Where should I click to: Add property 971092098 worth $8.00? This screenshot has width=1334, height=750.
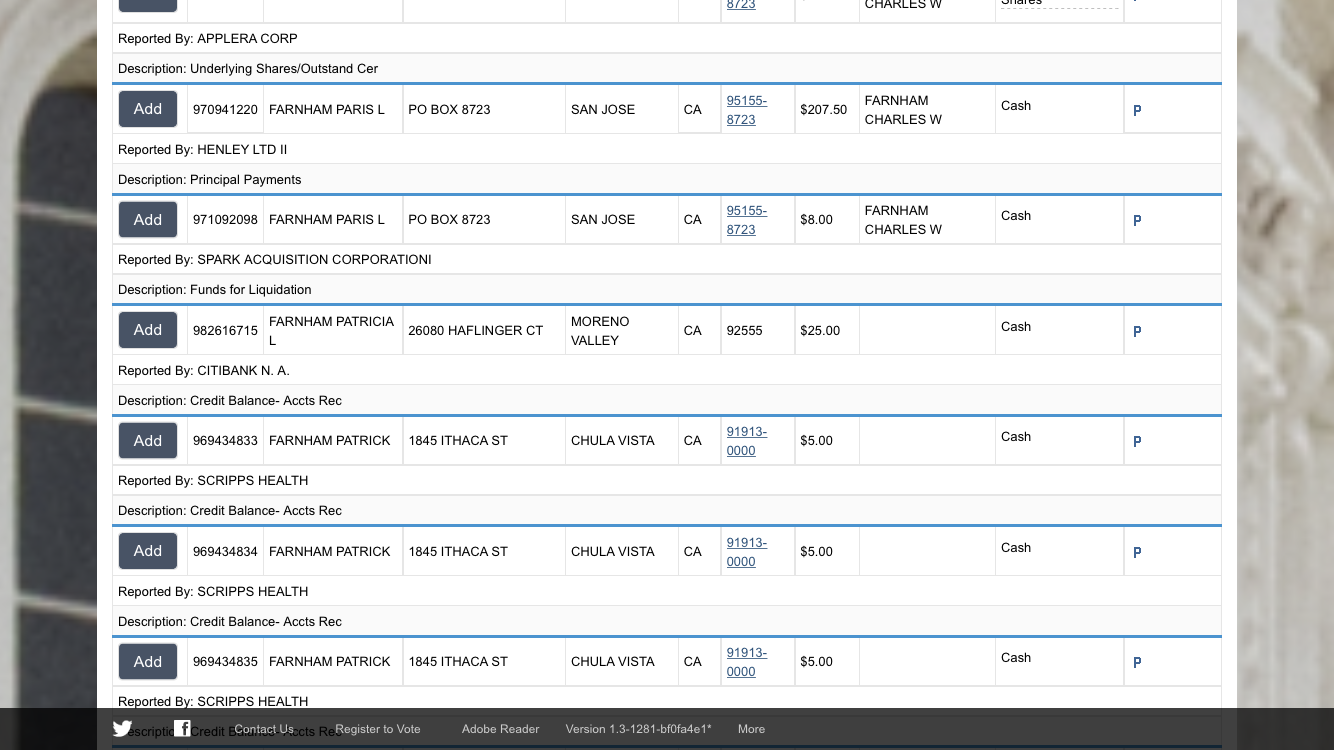tap(148, 220)
